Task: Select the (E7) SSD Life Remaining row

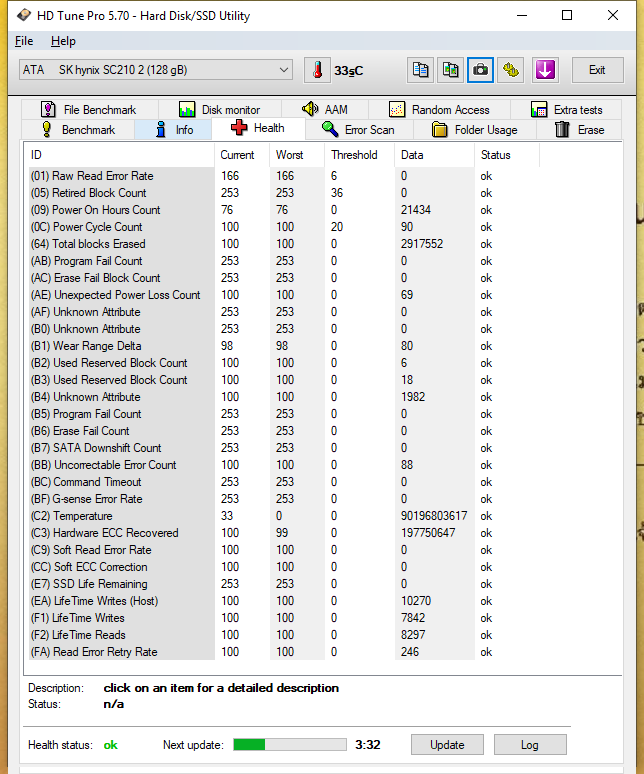Action: pyautogui.click(x=284, y=584)
